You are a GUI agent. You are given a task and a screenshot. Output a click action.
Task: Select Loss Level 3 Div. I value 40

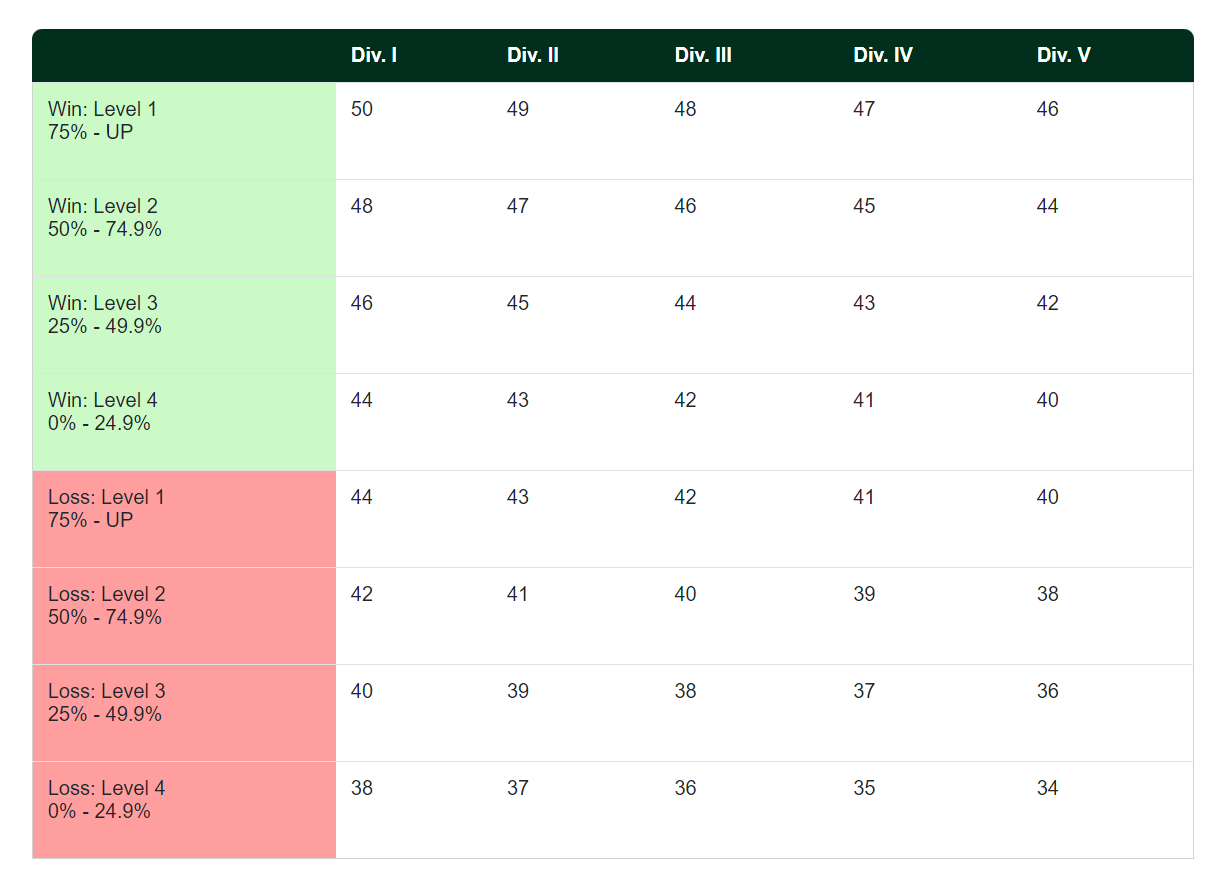coord(362,691)
